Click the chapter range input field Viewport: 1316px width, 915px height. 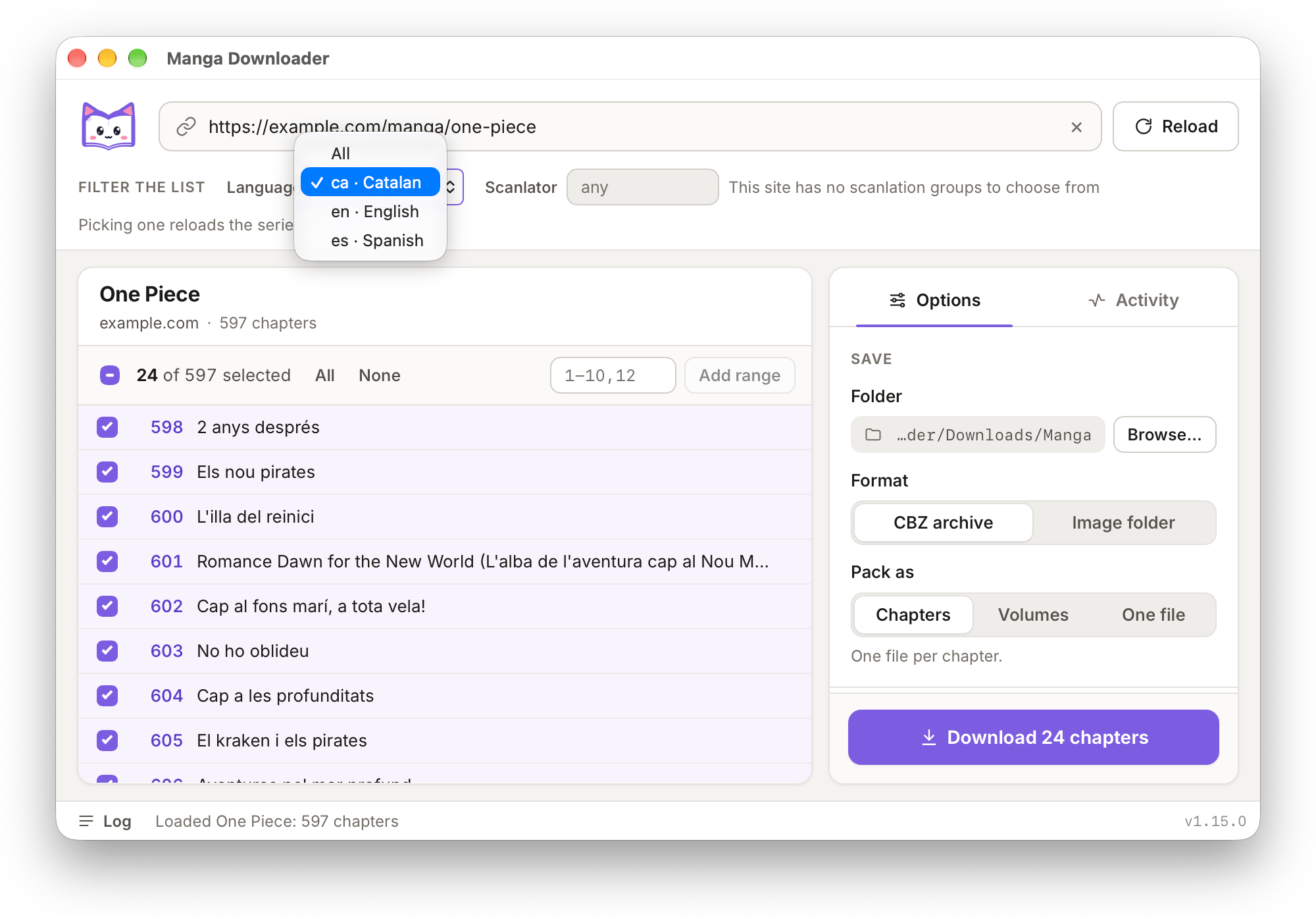click(x=613, y=375)
